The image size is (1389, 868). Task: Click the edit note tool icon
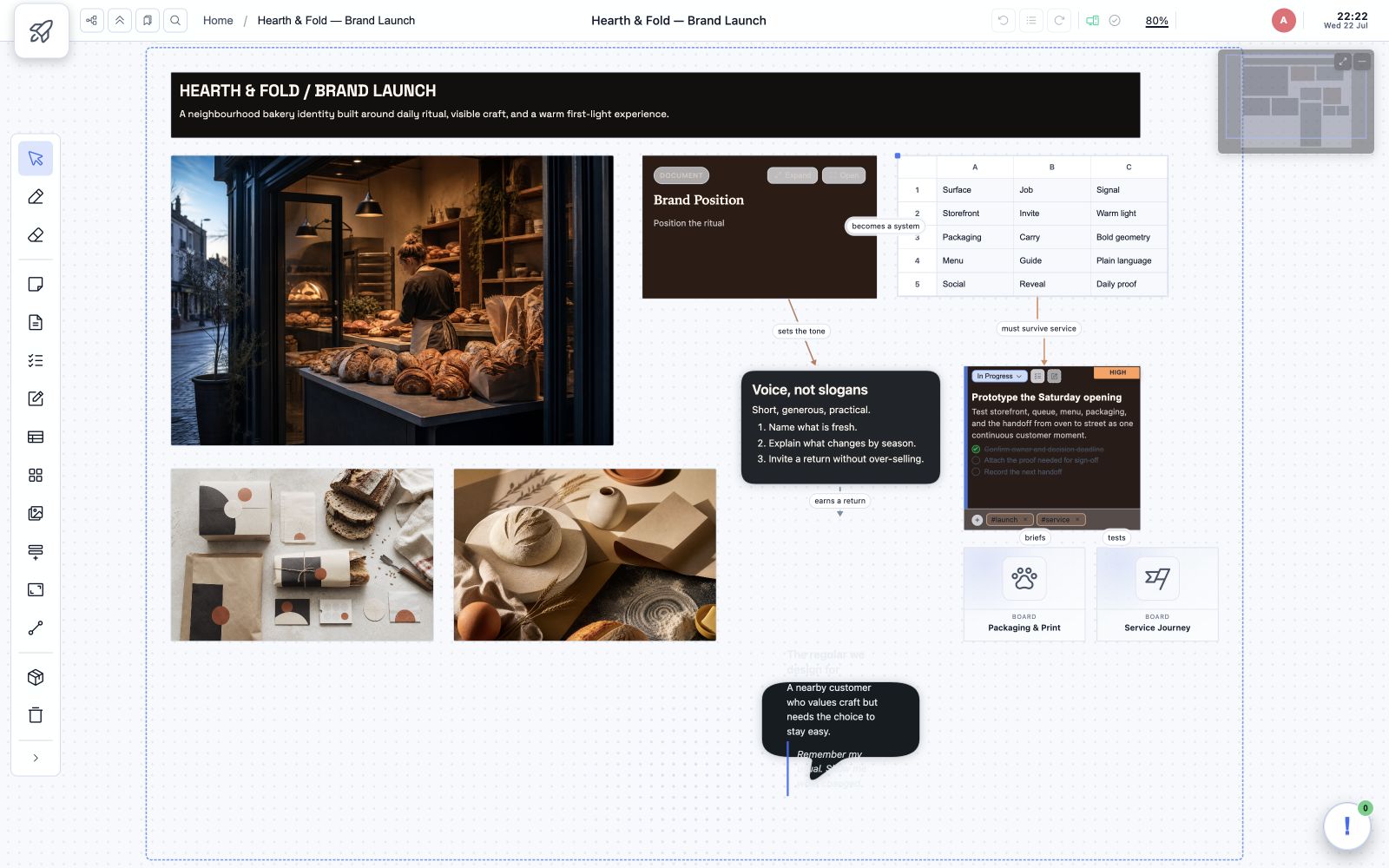point(36,398)
